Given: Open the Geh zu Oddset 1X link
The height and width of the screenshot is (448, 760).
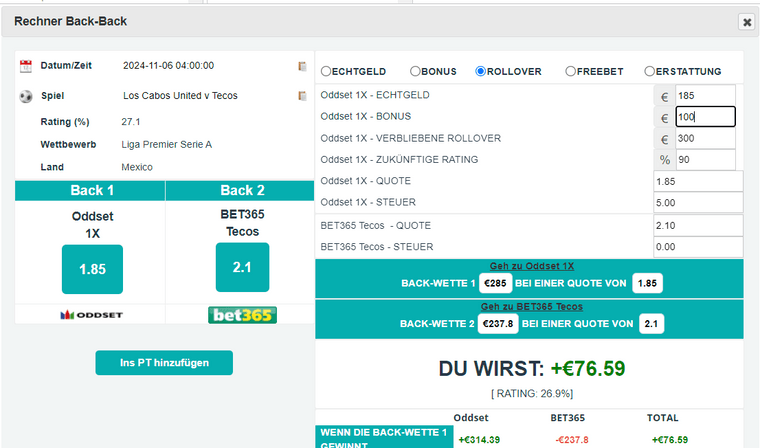Looking at the screenshot, I should tap(532, 266).
